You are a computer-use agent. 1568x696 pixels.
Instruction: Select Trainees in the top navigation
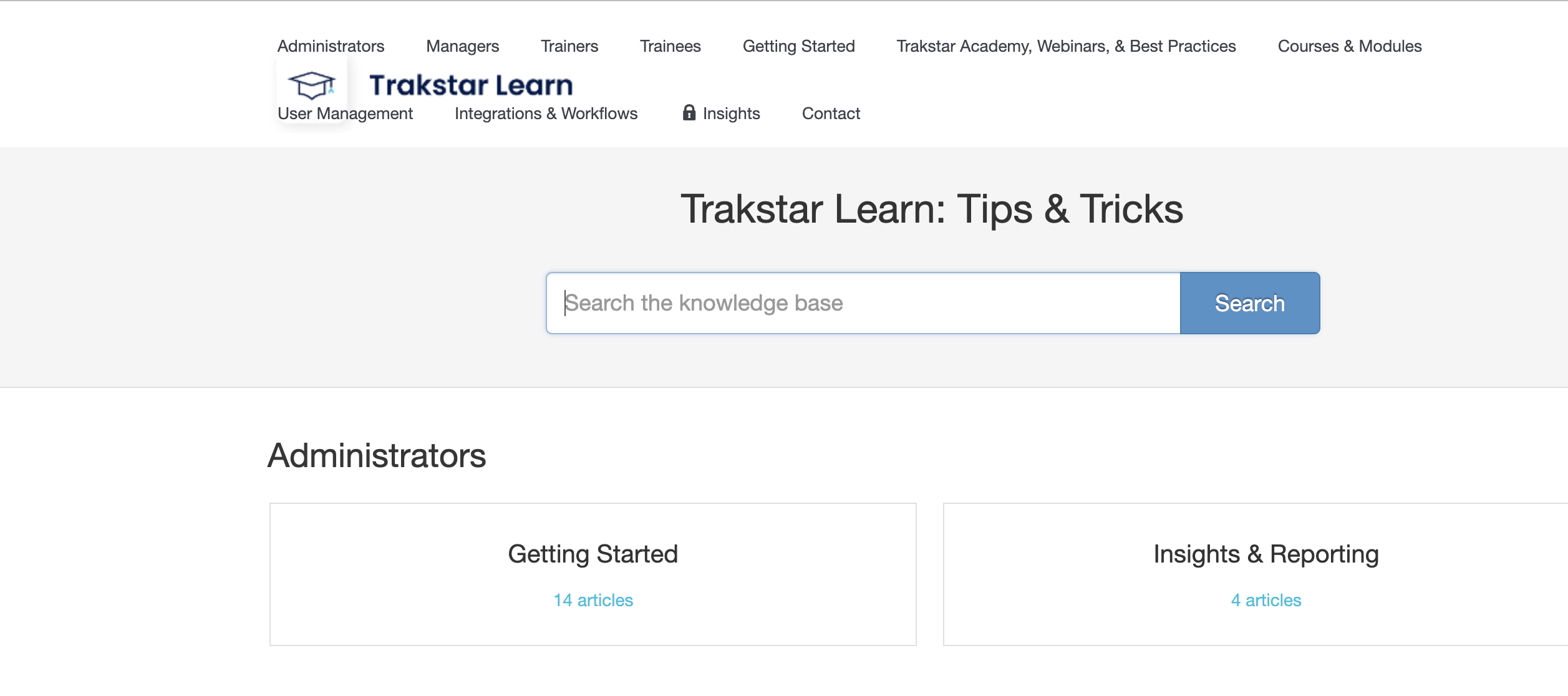670,46
